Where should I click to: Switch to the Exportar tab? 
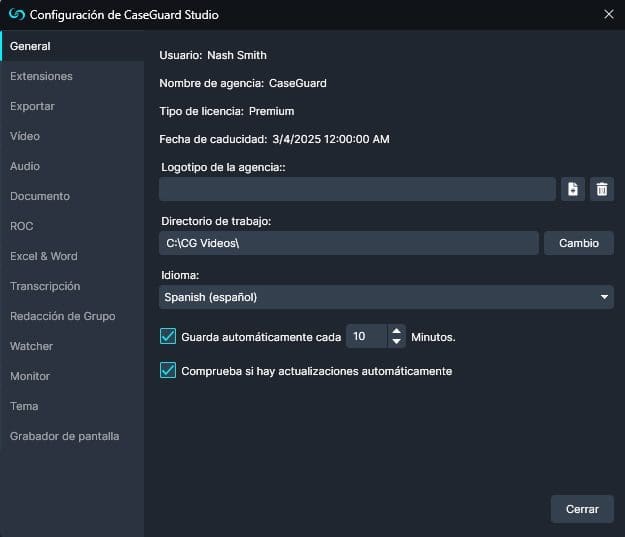(32, 106)
